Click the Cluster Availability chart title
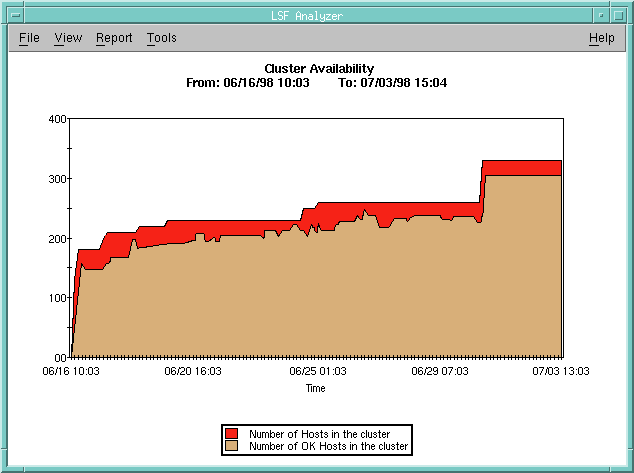The height and width of the screenshot is (473, 634). [x=319, y=68]
